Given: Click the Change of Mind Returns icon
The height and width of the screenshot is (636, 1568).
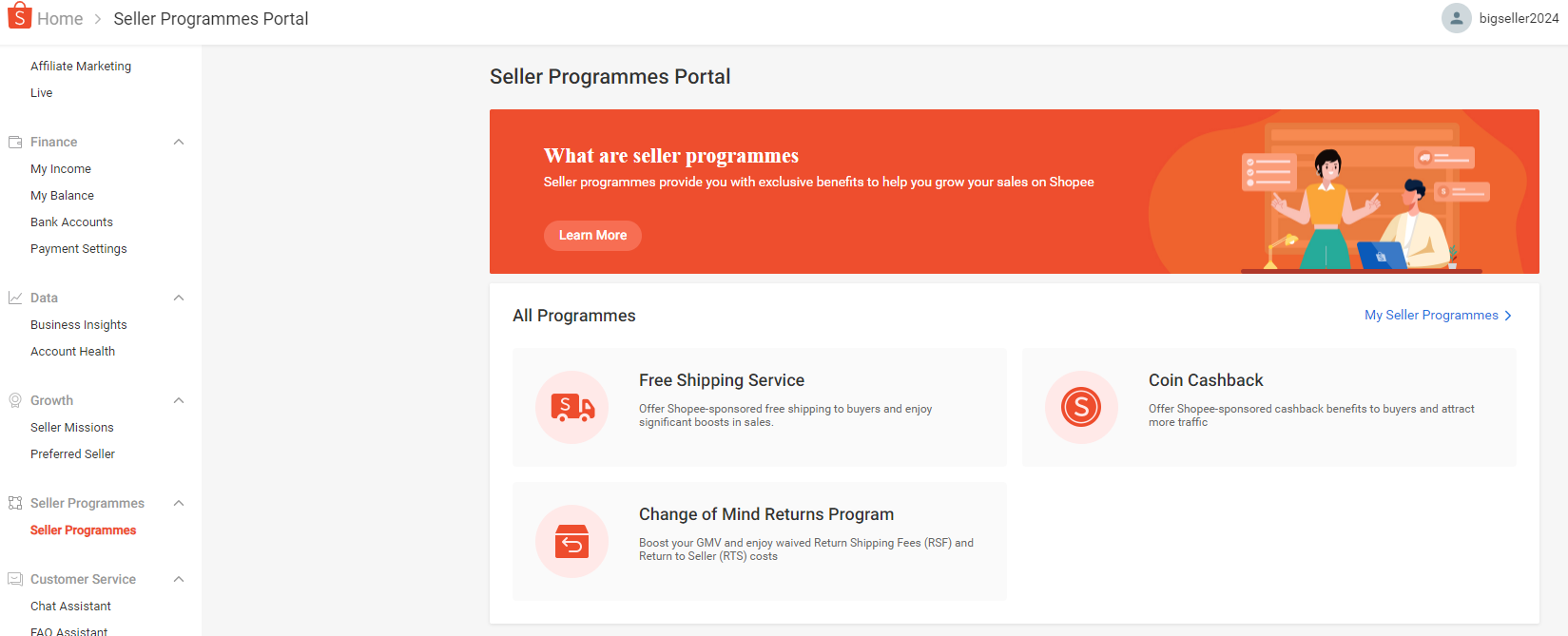Looking at the screenshot, I should [571, 541].
